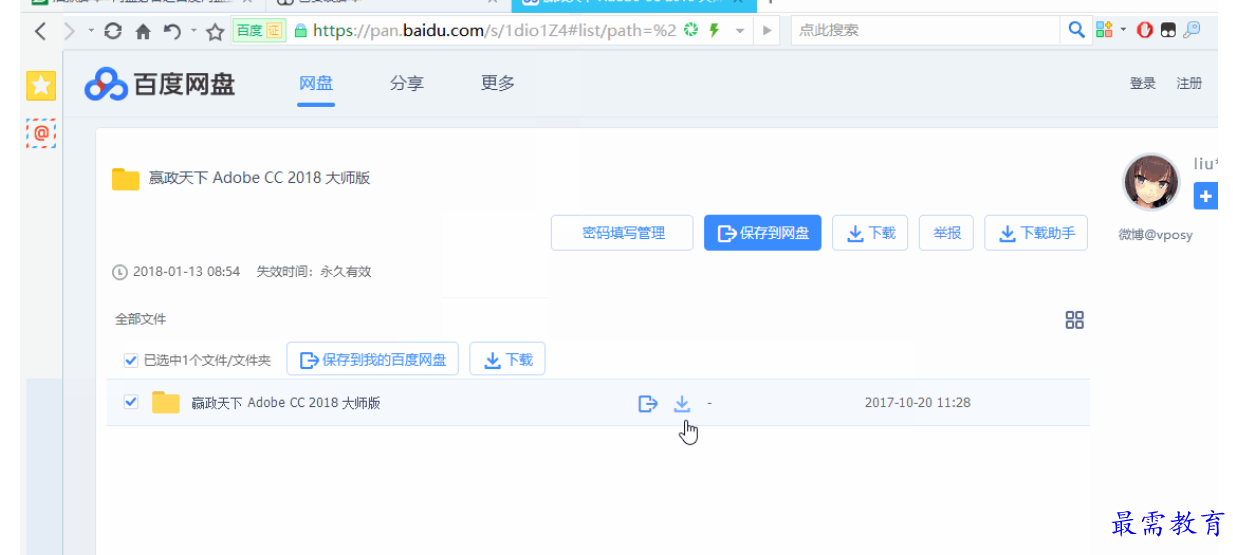Toggle the select-all checkbox 已选中1个文件
Screen dimensions: 1233x555
pos(131,360)
